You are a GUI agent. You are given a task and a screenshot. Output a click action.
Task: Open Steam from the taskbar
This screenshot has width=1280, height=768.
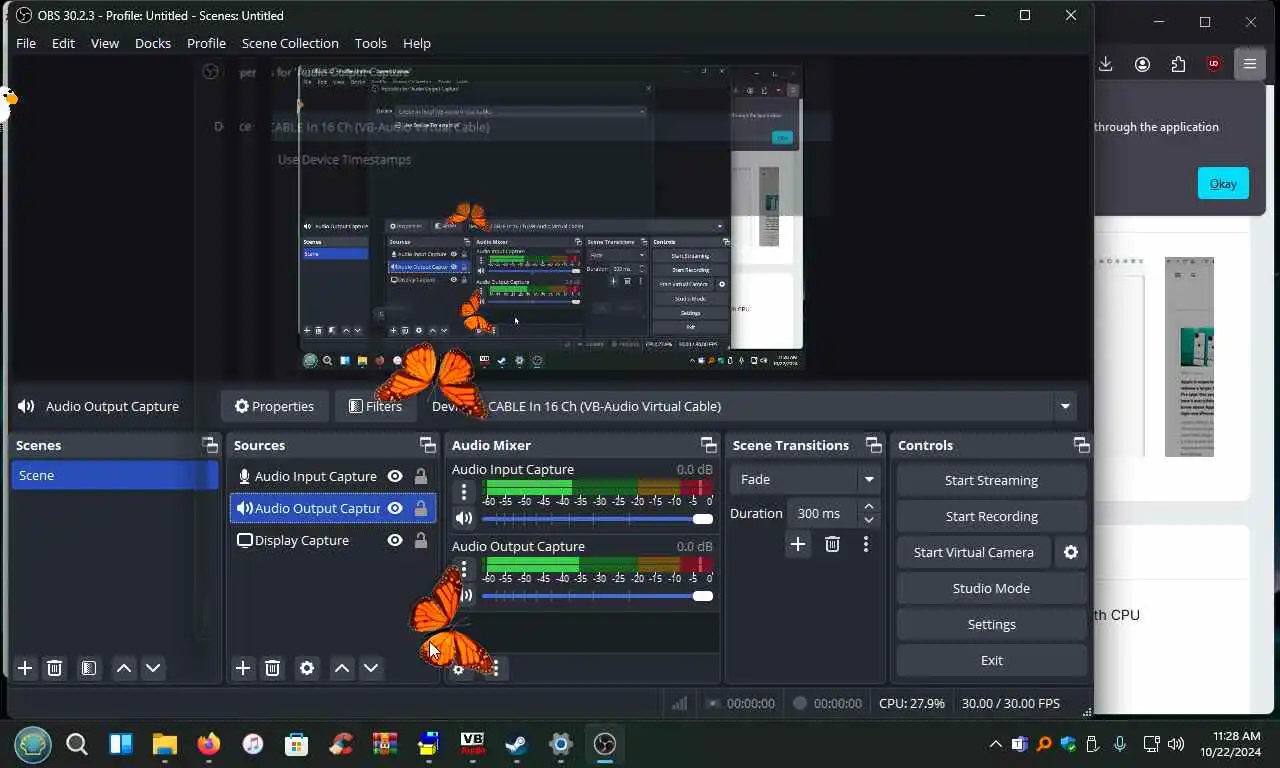pyautogui.click(x=516, y=744)
